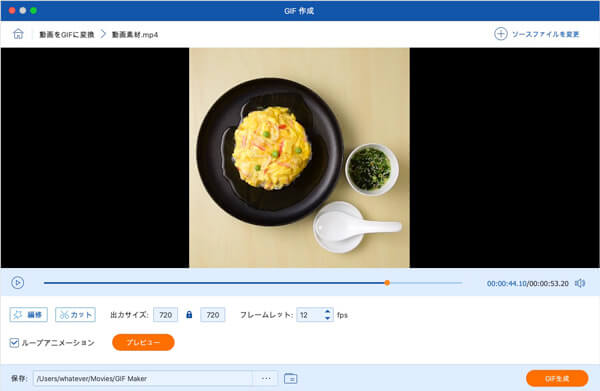
Task: Click the output height field 720
Action: 213,315
